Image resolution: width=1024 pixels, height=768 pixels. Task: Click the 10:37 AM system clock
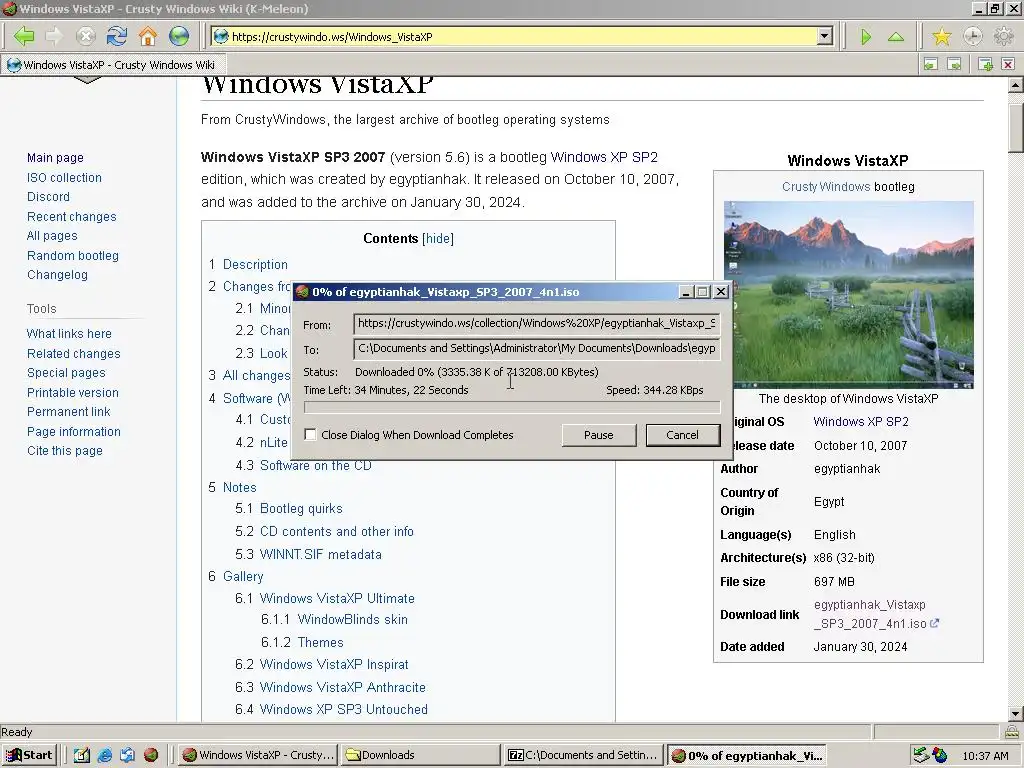coord(985,756)
